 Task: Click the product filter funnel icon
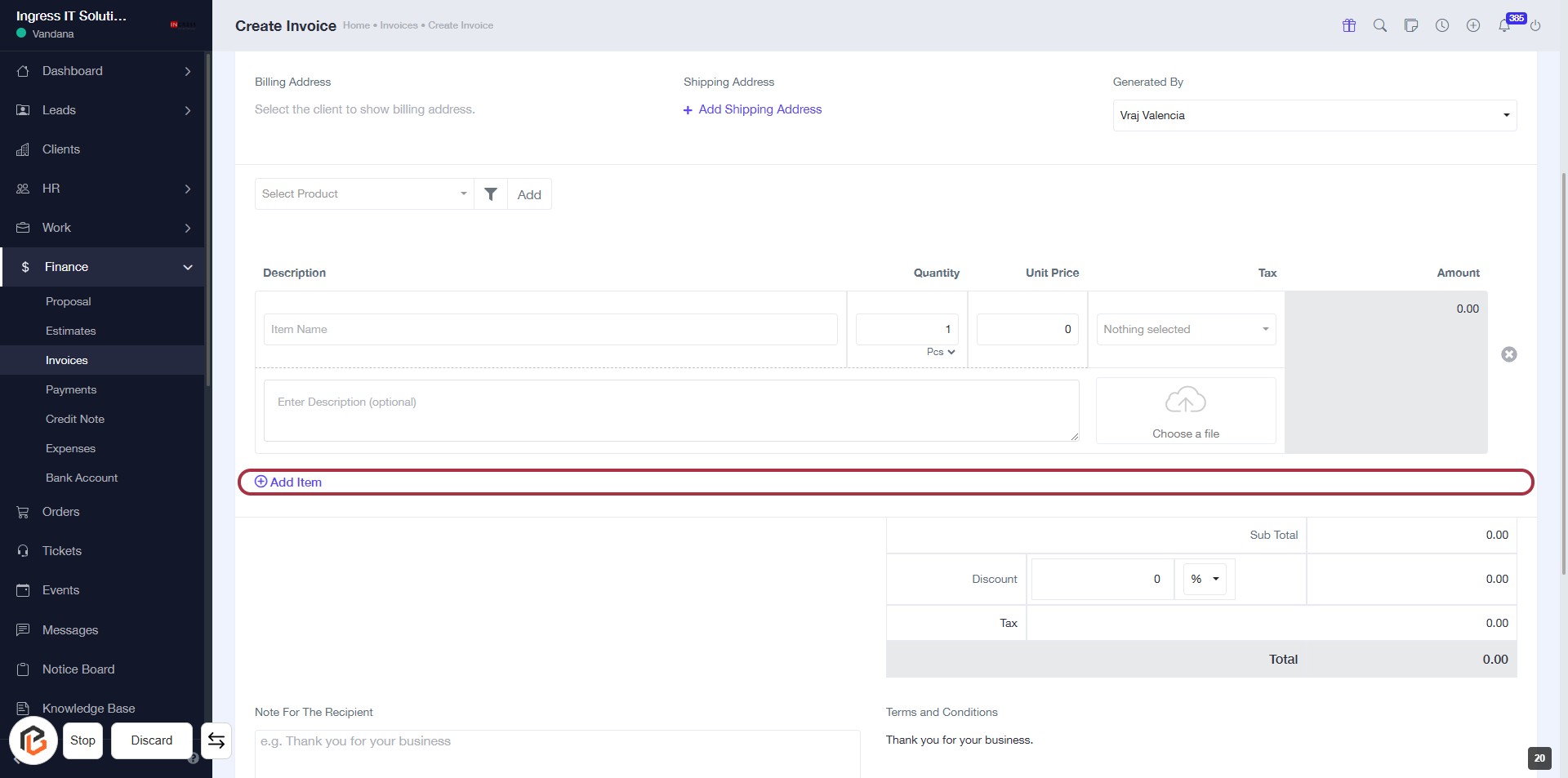491,194
